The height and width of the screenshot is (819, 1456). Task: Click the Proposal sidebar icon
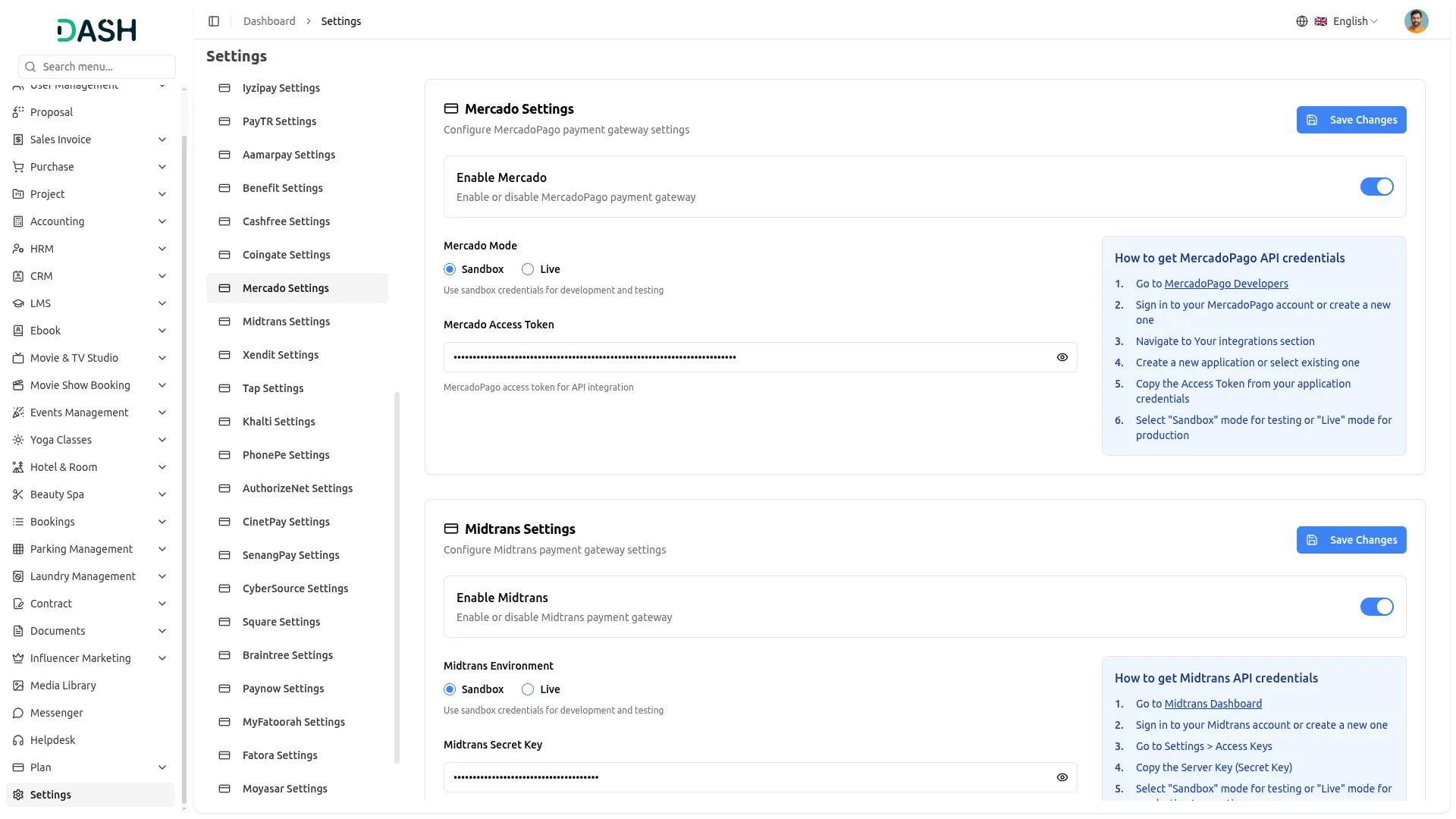pyautogui.click(x=18, y=112)
